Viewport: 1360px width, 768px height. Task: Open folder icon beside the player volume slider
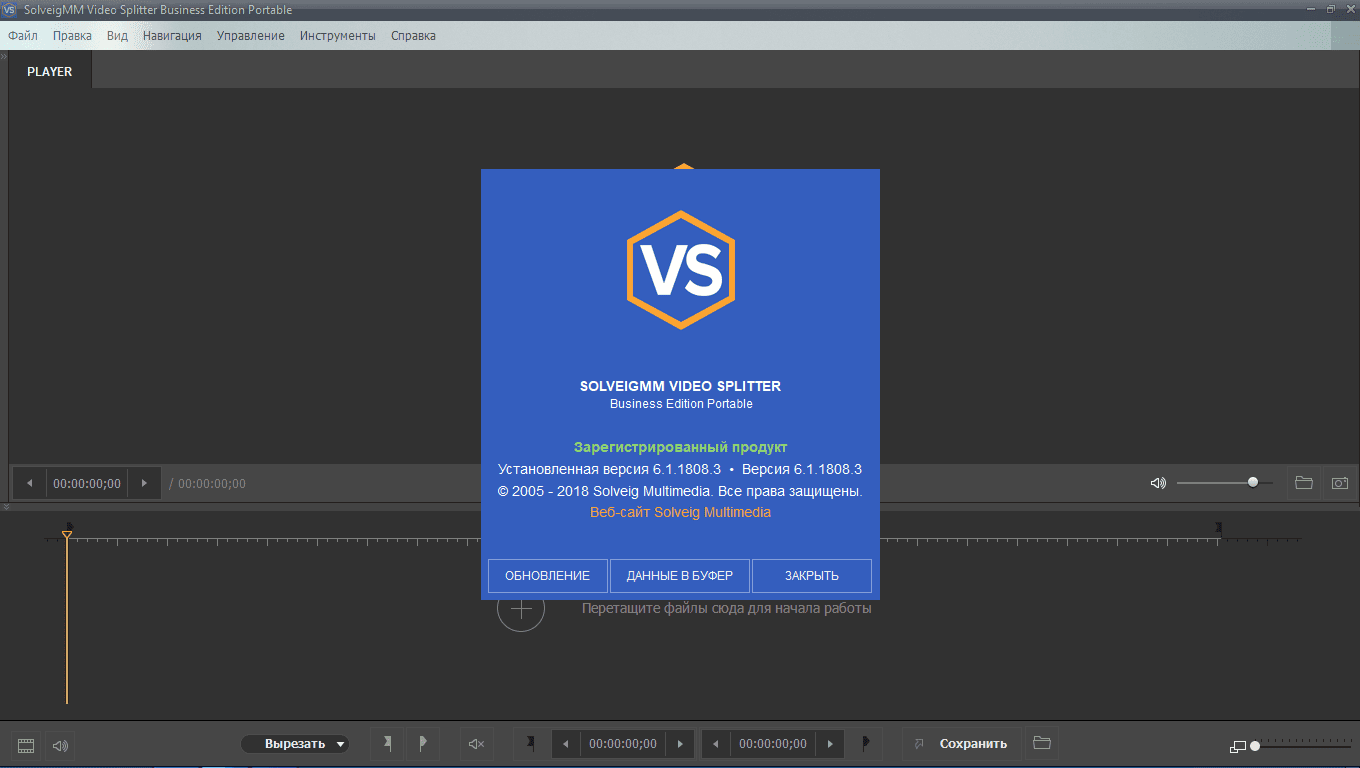point(1303,483)
